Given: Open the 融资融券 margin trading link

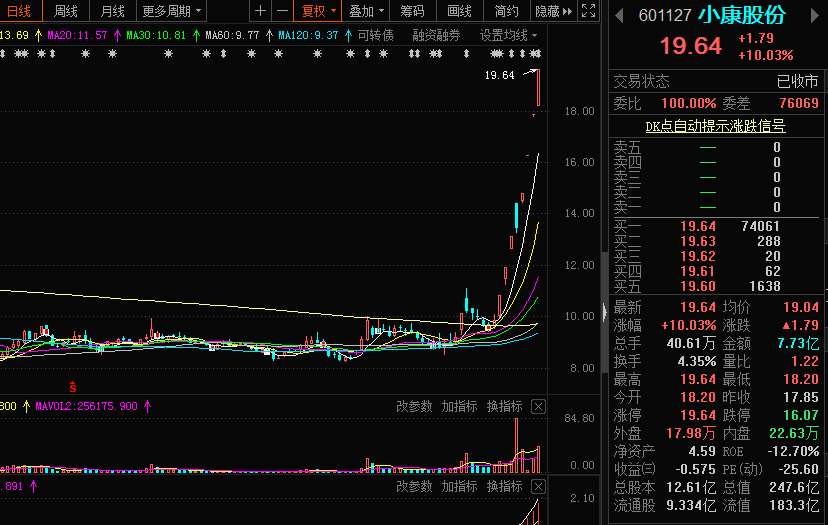Looking at the screenshot, I should click(x=436, y=35).
